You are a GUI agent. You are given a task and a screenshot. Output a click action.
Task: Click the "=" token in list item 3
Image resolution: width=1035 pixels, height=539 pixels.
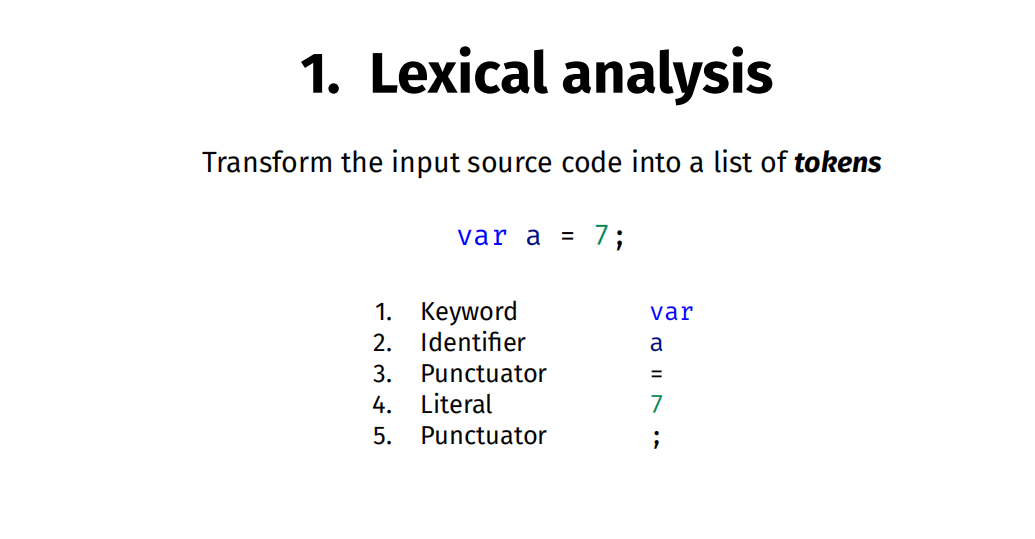click(656, 374)
